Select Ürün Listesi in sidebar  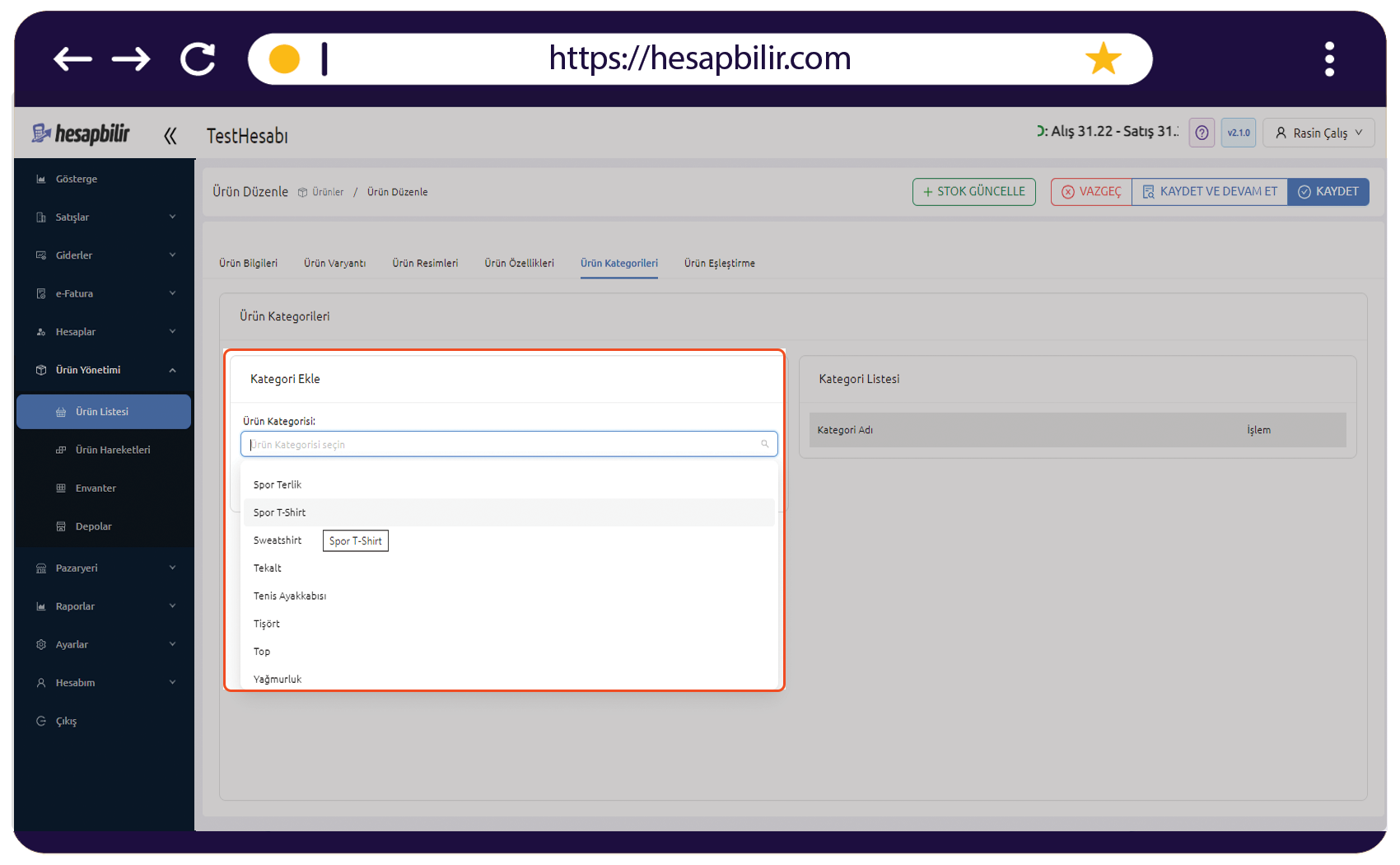(x=104, y=412)
